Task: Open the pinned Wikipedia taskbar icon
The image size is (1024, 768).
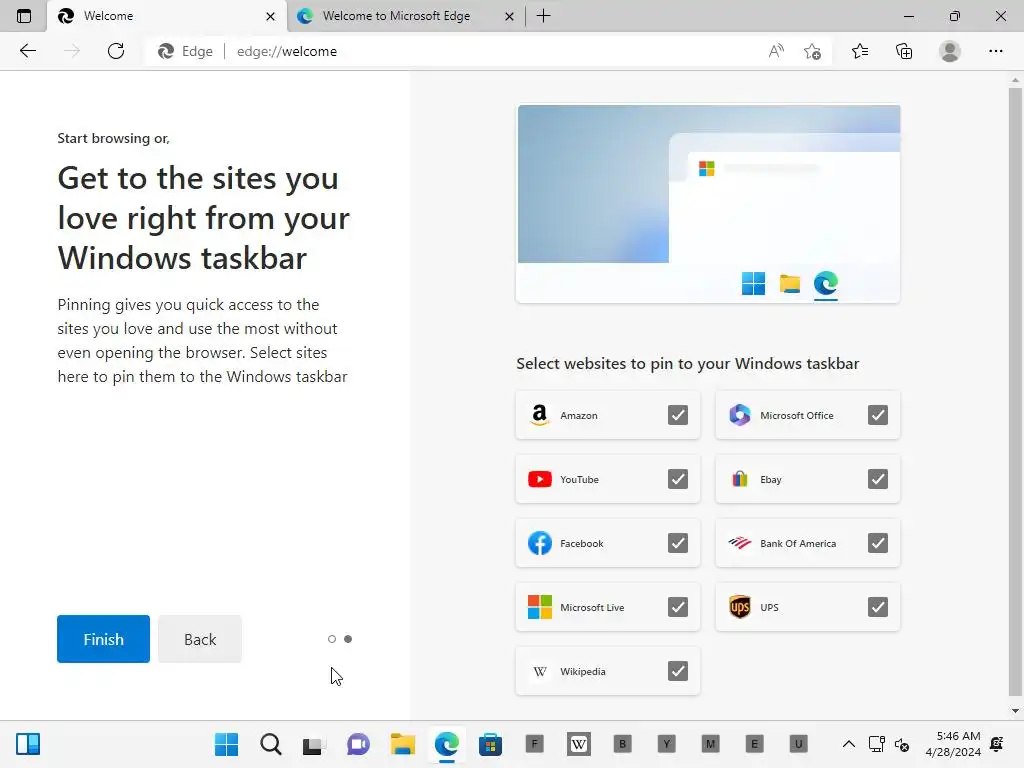Action: [x=579, y=744]
